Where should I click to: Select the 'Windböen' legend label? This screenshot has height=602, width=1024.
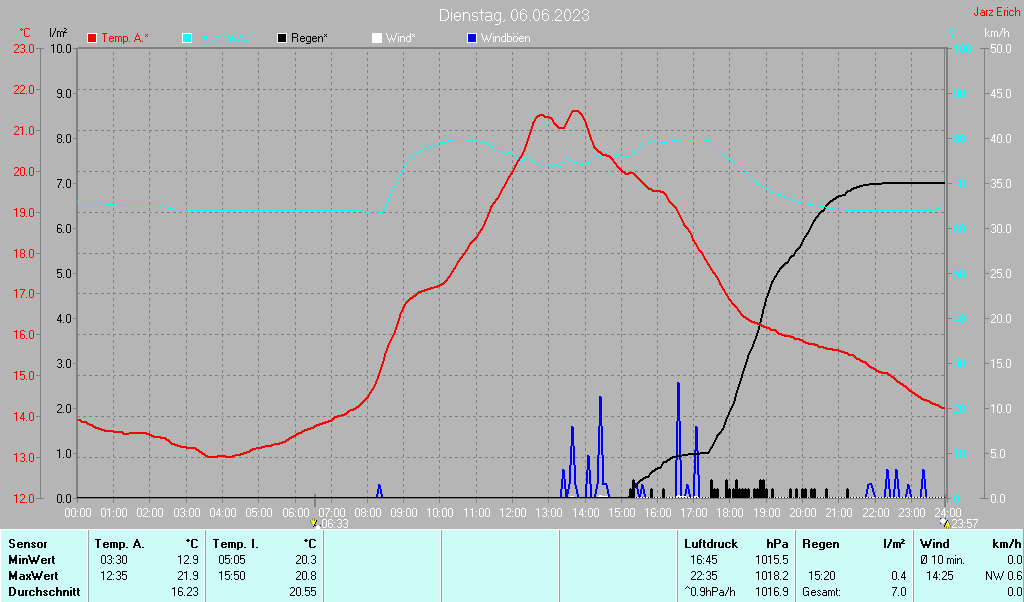pos(505,39)
